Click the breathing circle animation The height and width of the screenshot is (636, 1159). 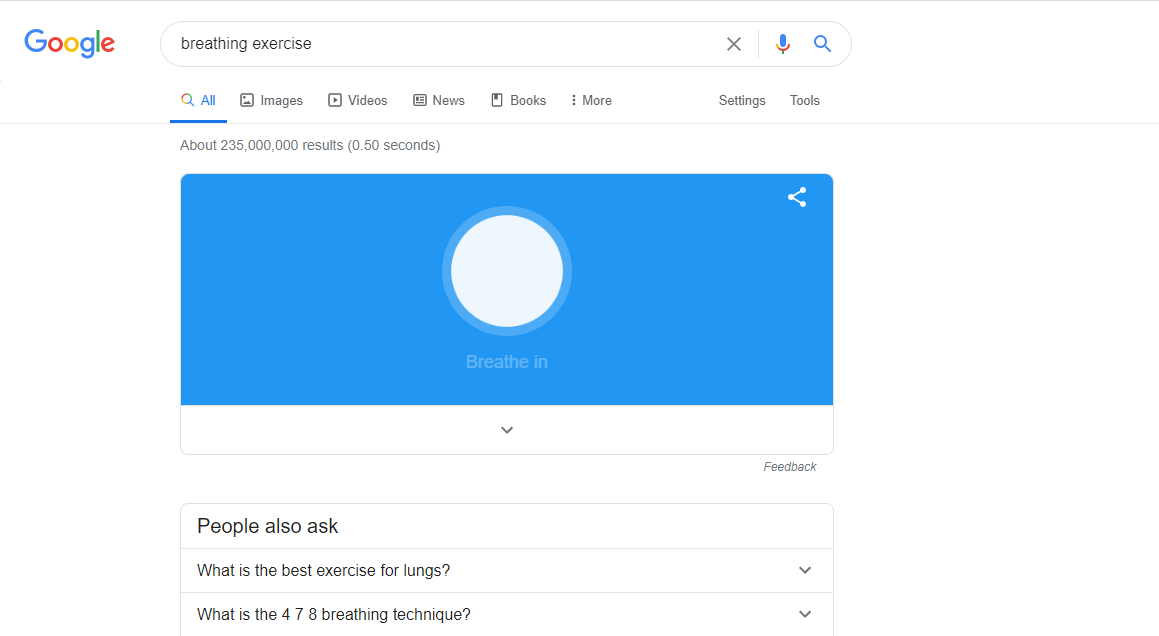coord(507,271)
